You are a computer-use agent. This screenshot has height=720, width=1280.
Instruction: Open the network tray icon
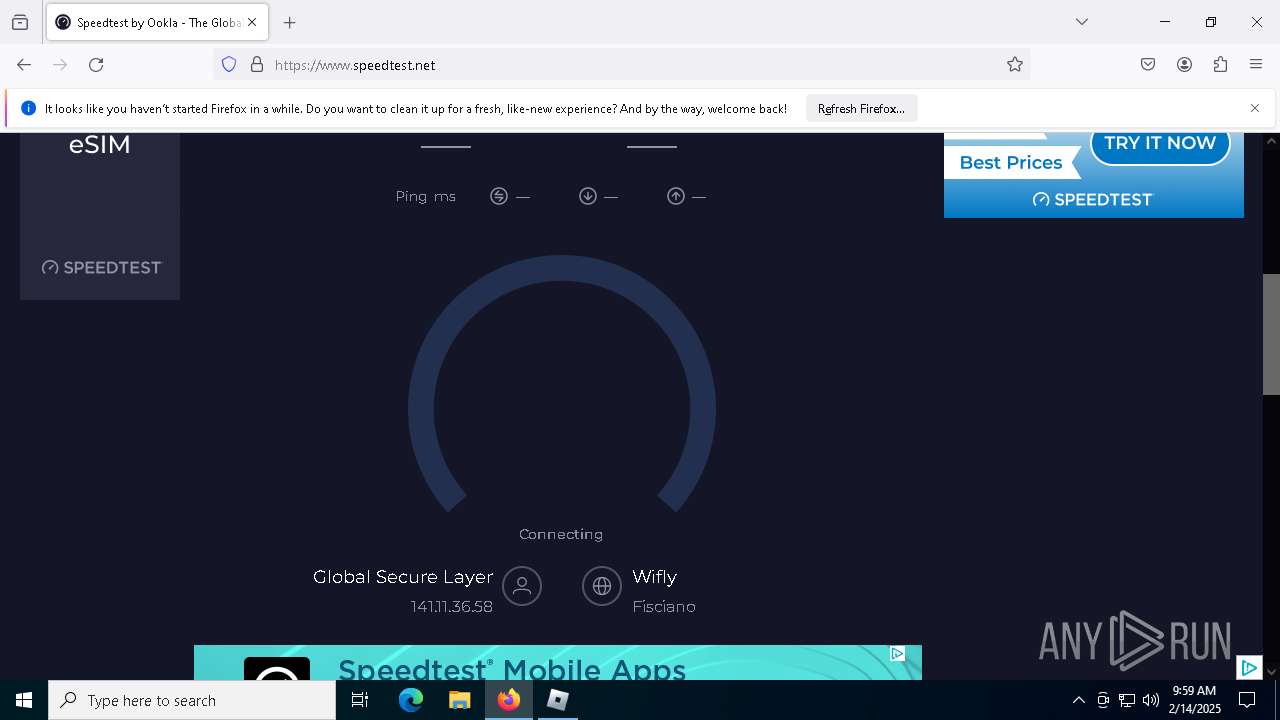coord(1127,700)
